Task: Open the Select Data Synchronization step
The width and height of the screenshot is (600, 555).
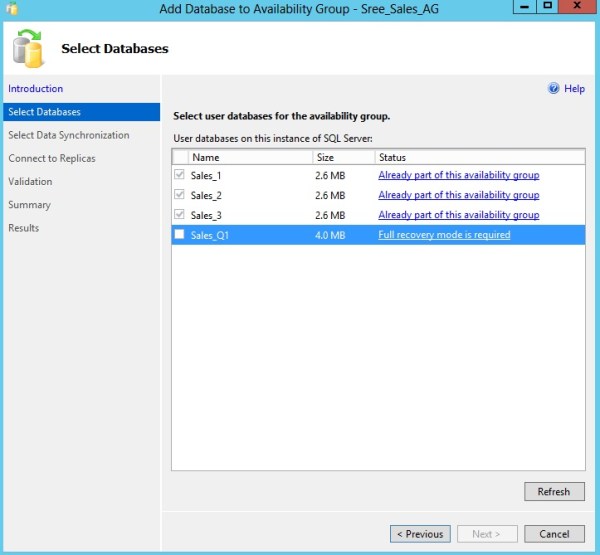Action: click(68, 135)
